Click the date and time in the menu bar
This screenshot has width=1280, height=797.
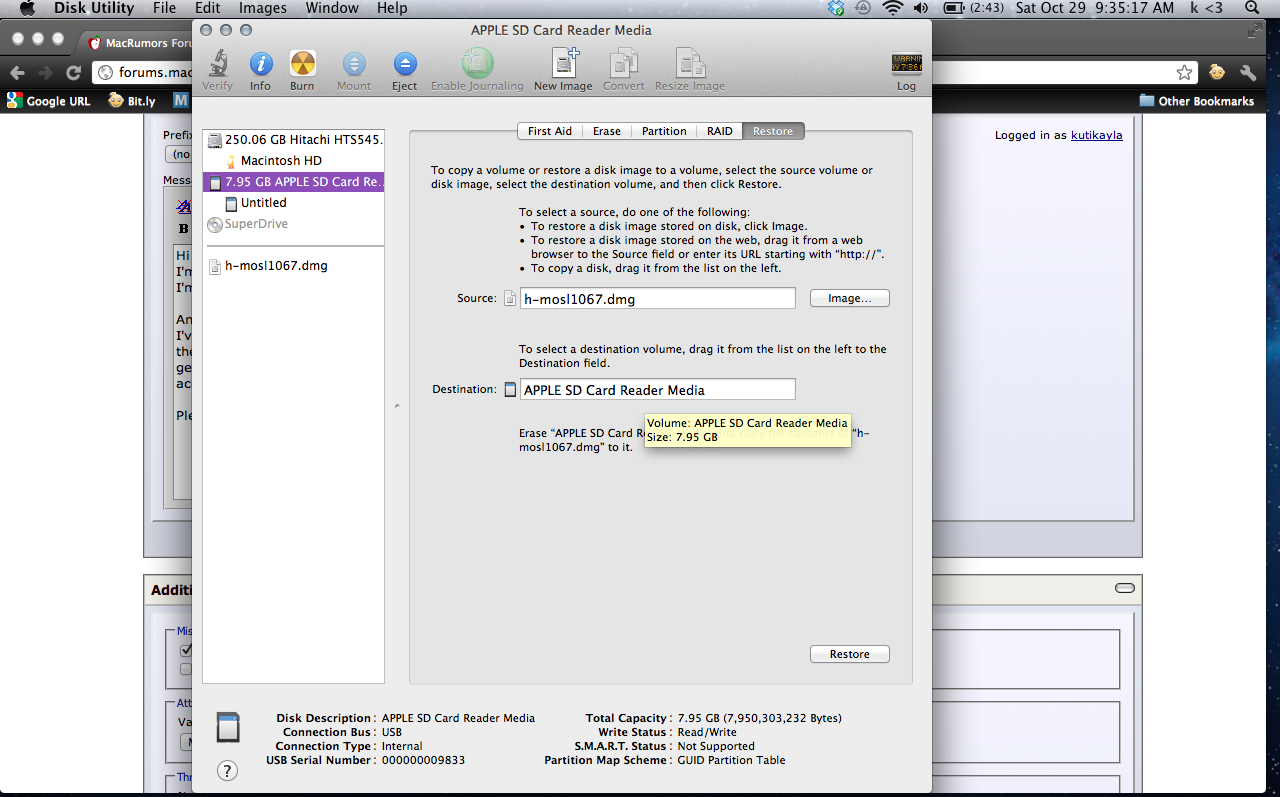point(1095,8)
